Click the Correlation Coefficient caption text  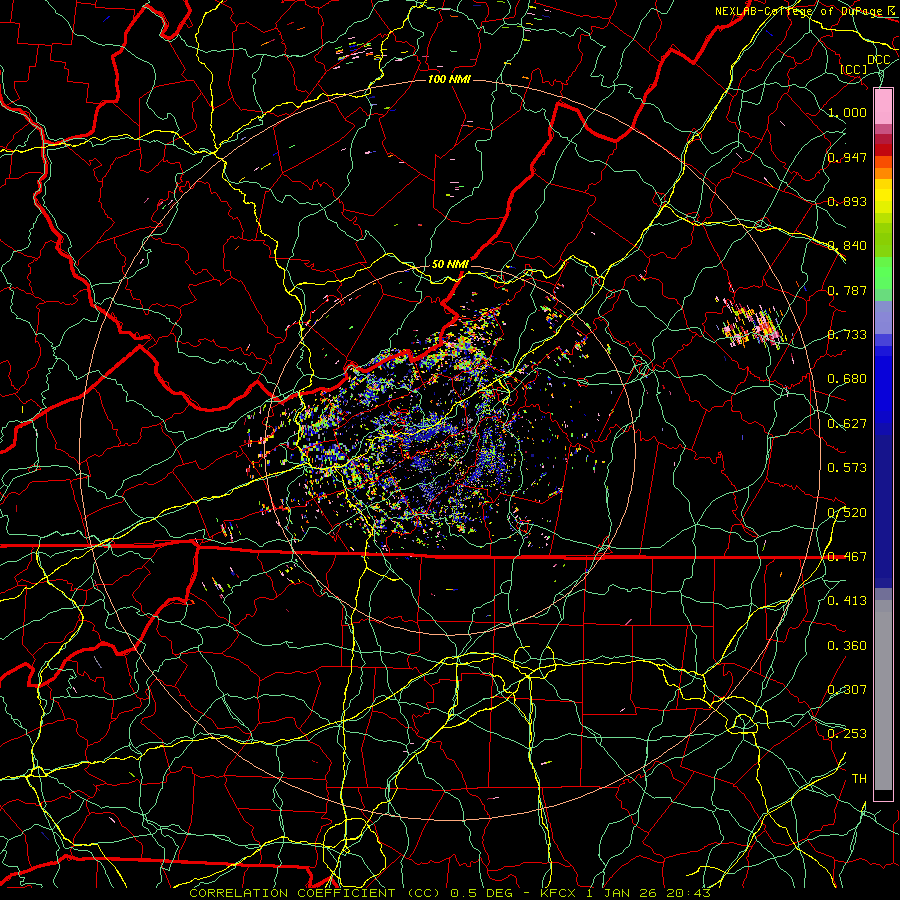(450, 893)
